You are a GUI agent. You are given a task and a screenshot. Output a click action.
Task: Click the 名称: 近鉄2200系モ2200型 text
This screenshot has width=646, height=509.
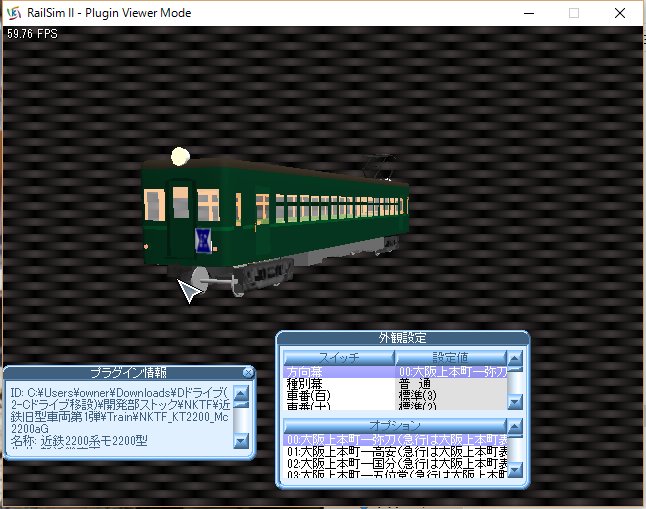pyautogui.click(x=79, y=441)
